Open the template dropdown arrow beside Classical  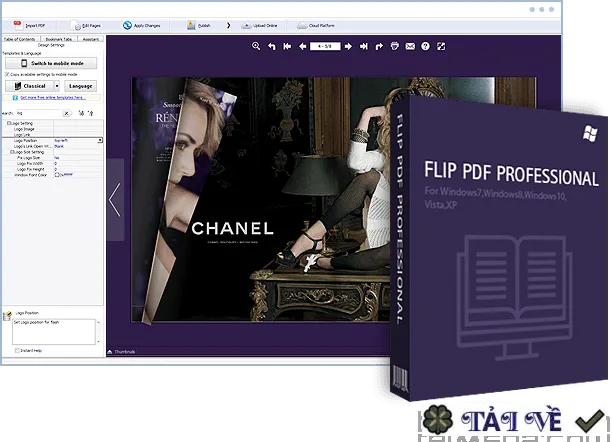(57, 86)
